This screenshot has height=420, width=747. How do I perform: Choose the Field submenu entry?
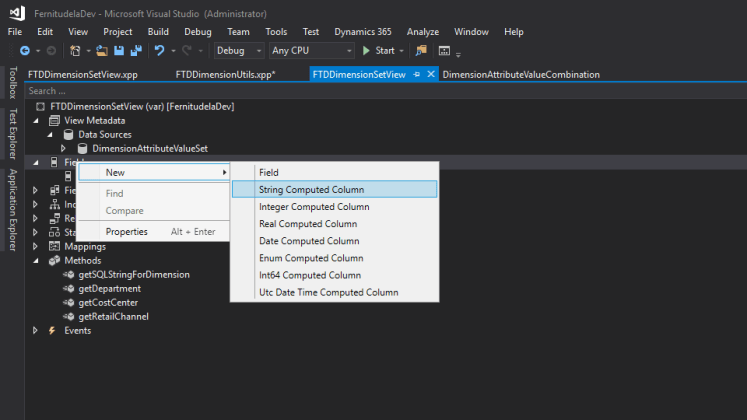click(334, 172)
